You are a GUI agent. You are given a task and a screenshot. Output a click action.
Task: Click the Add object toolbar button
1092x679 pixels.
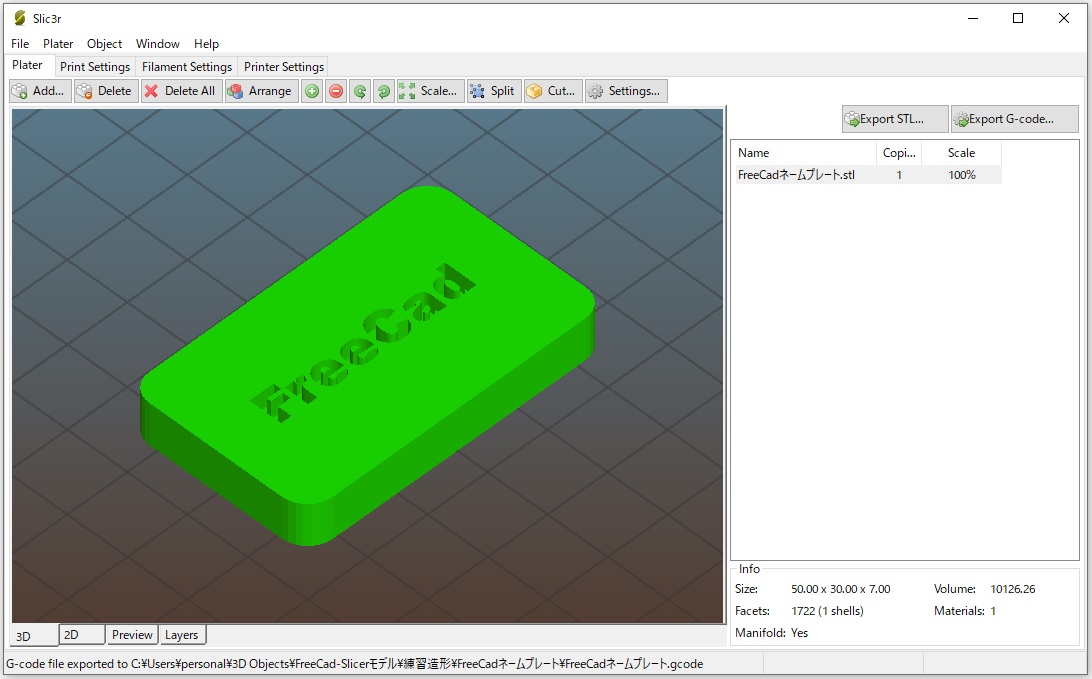tap(40, 91)
